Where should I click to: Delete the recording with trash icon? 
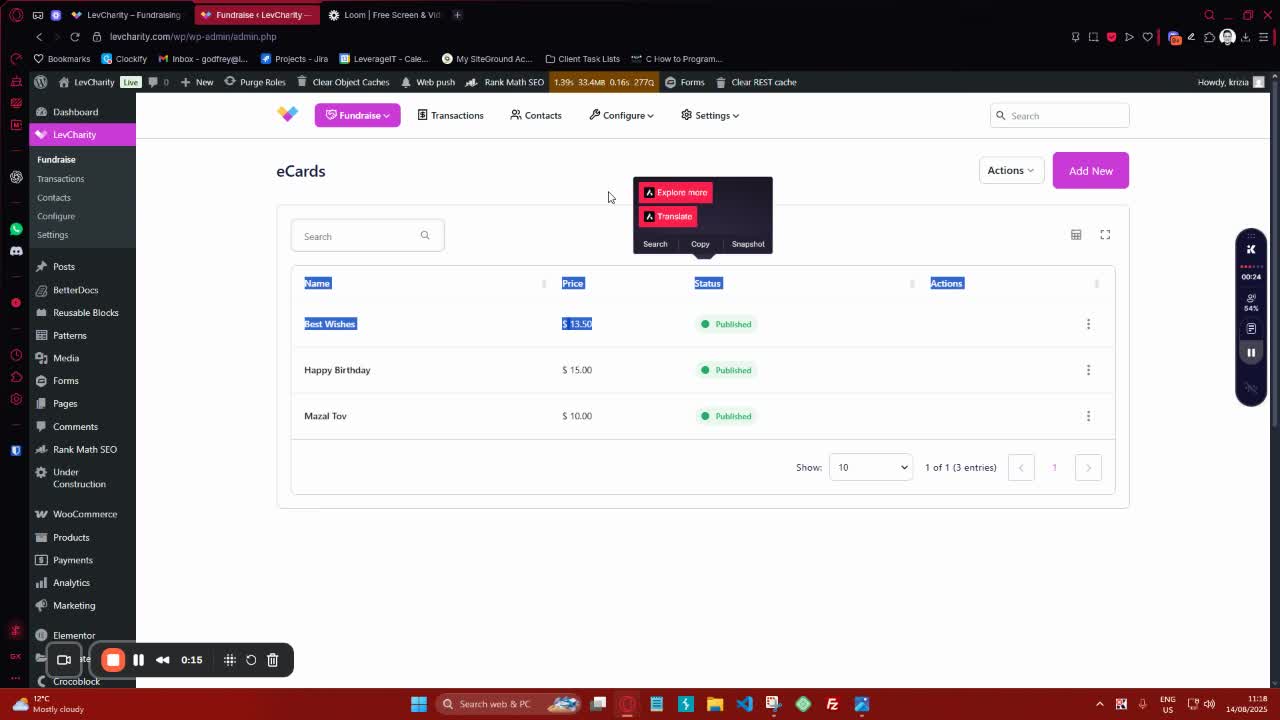point(272,660)
